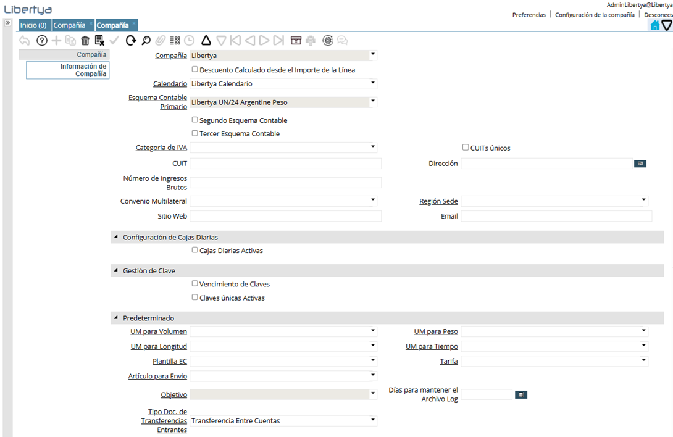
Task: Click into the Sitio Web input field
Action: coord(286,216)
